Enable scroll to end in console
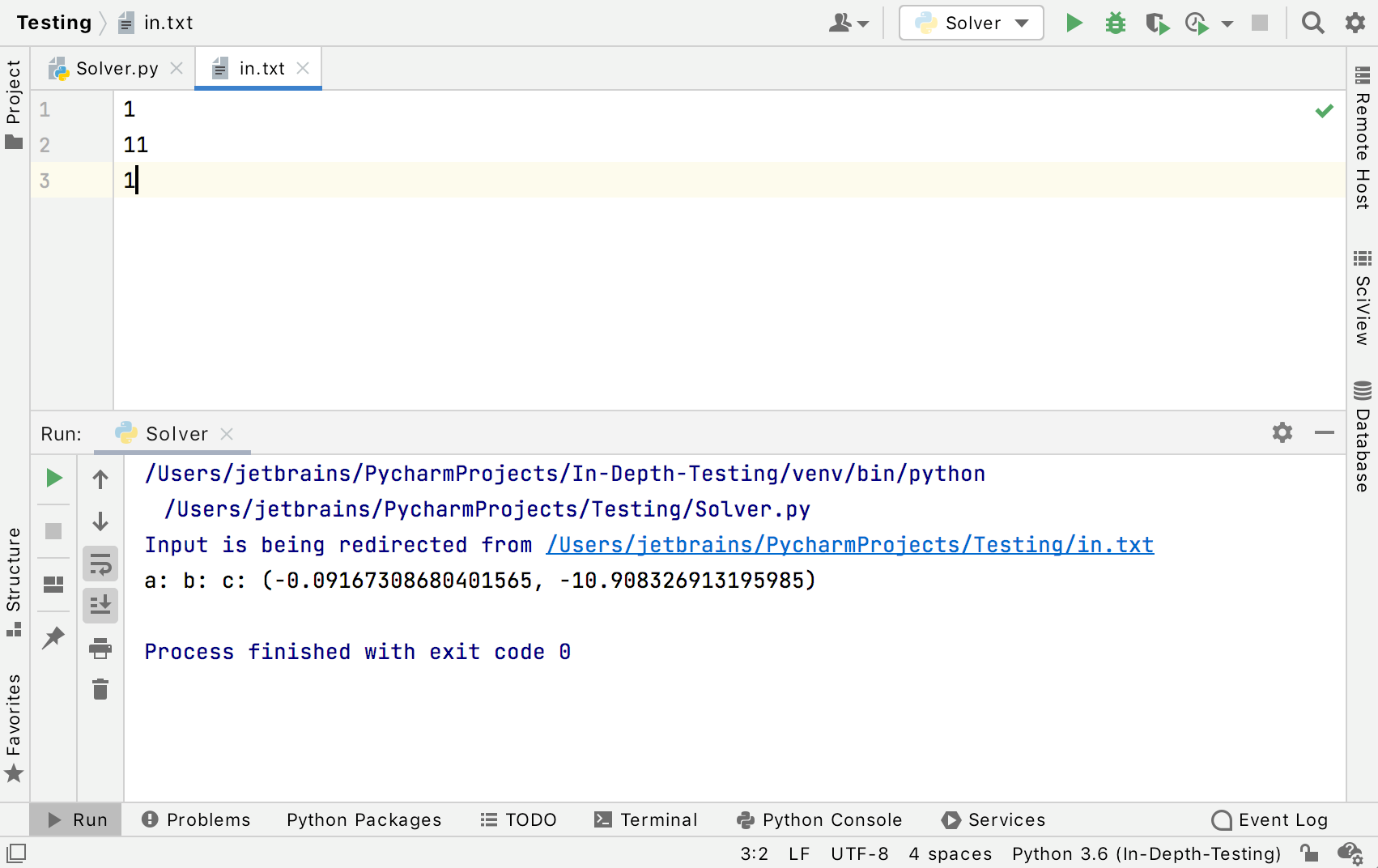Image resolution: width=1378 pixels, height=868 pixels. pos(100,605)
